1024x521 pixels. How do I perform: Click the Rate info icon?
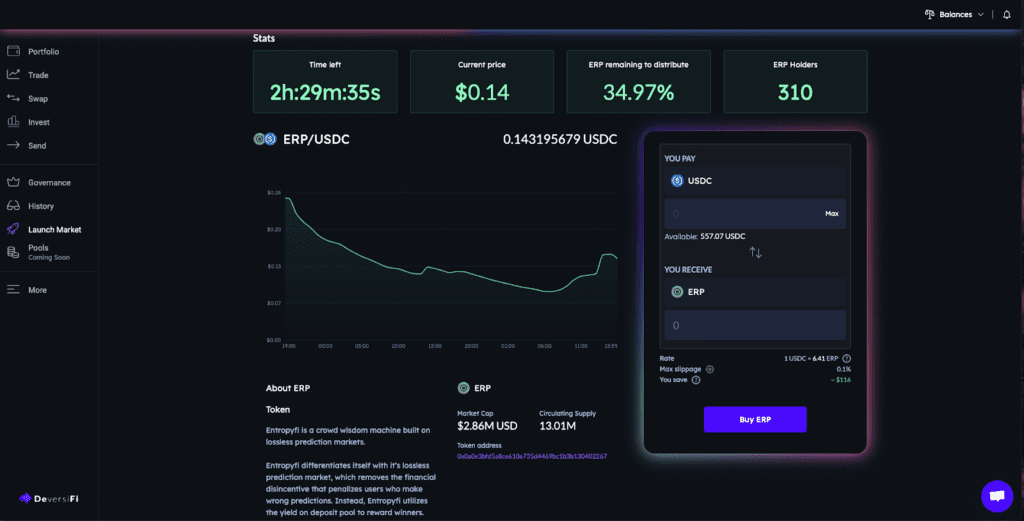click(846, 358)
